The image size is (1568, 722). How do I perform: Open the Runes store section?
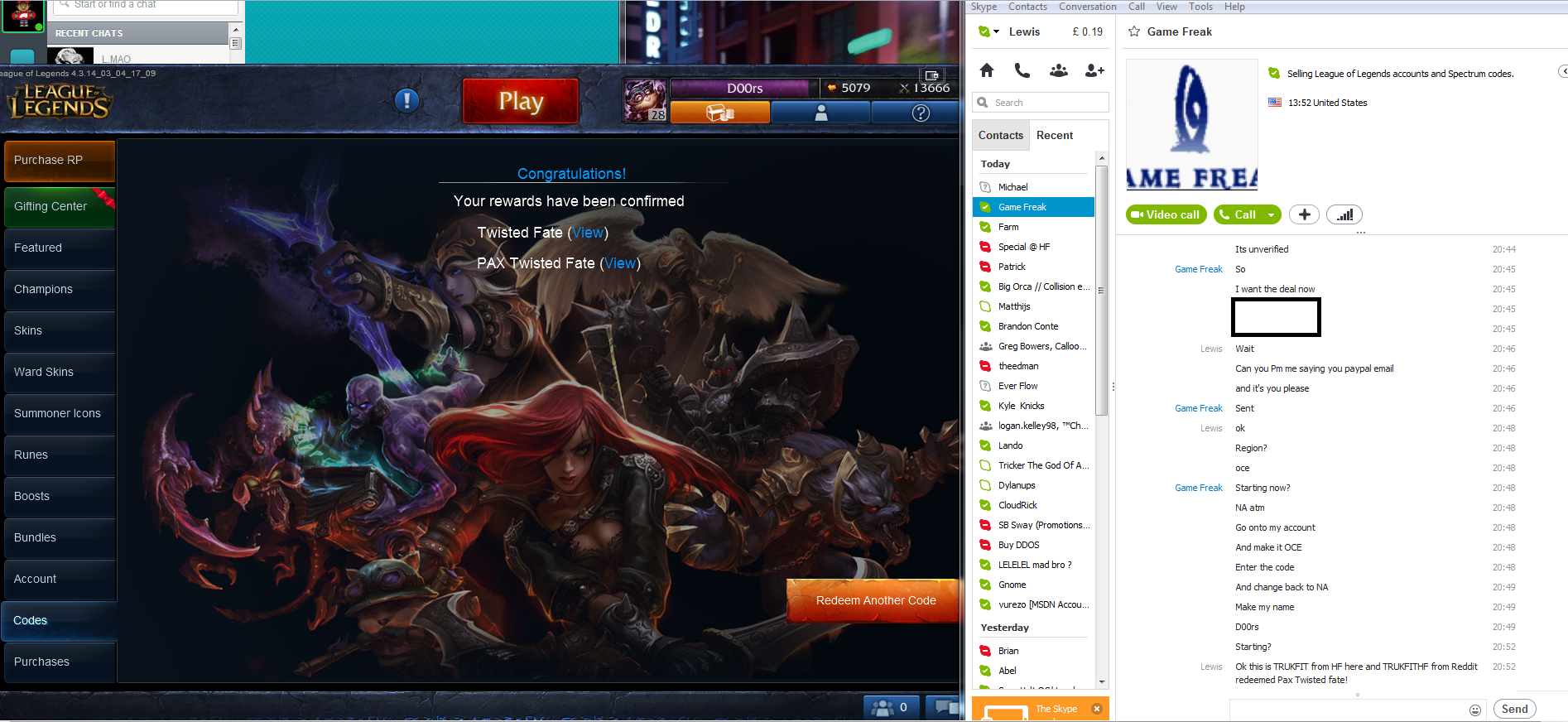tap(60, 455)
